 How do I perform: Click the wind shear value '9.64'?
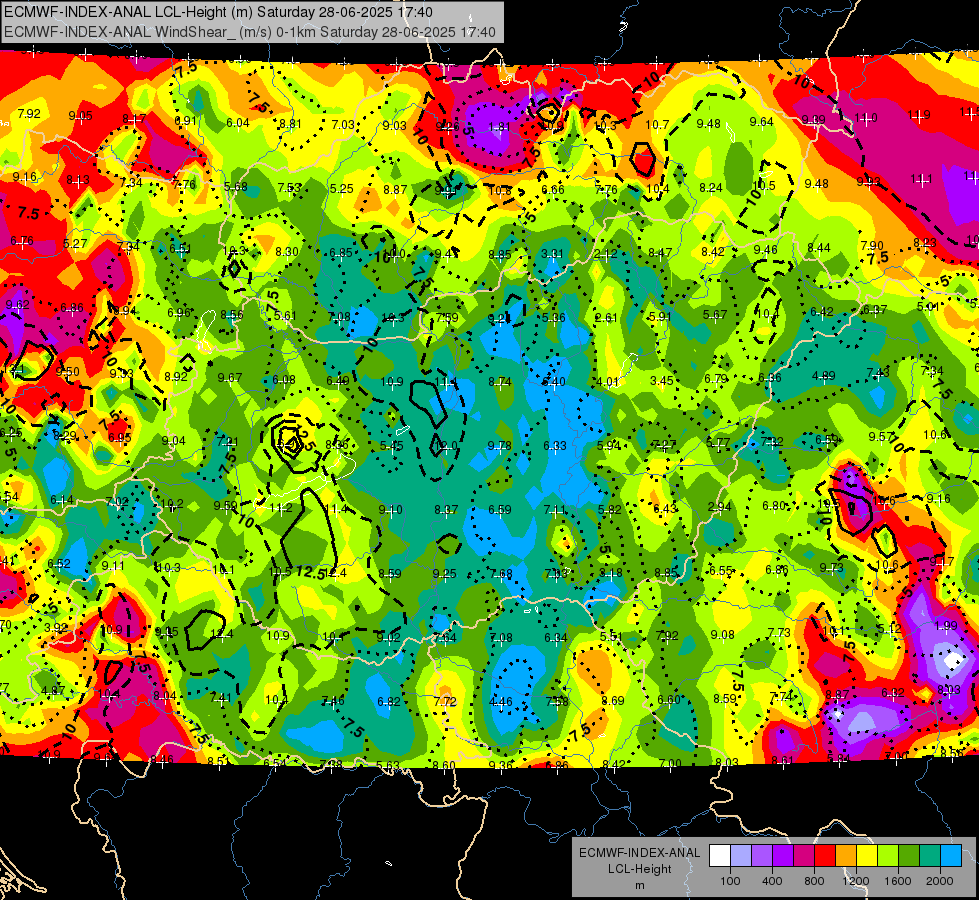pos(762,122)
